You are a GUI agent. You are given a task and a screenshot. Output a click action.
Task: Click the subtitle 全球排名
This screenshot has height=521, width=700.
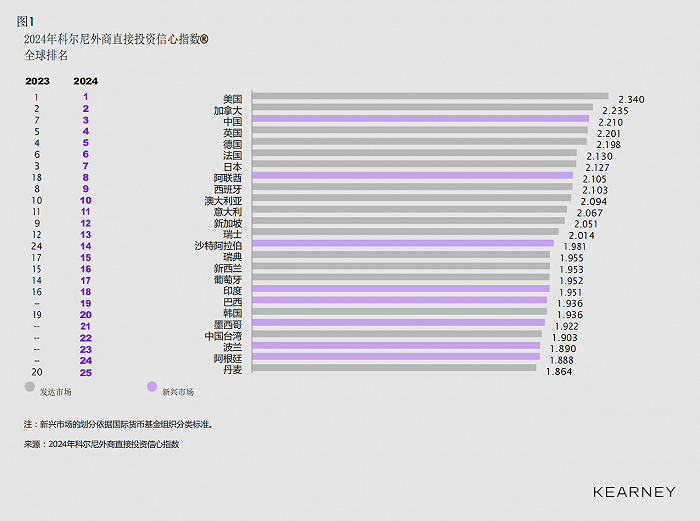[x=46, y=55]
